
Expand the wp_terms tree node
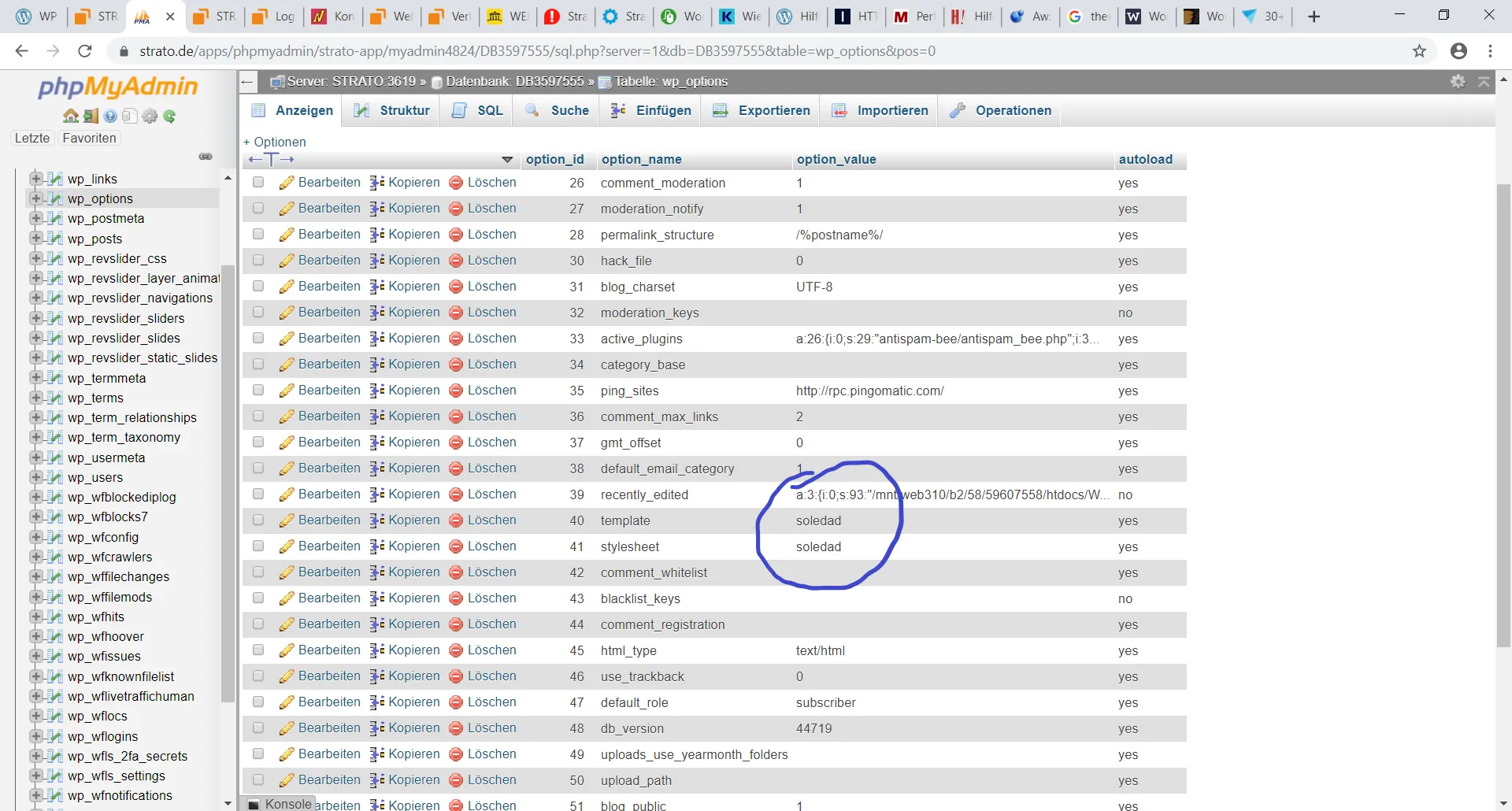(x=35, y=398)
